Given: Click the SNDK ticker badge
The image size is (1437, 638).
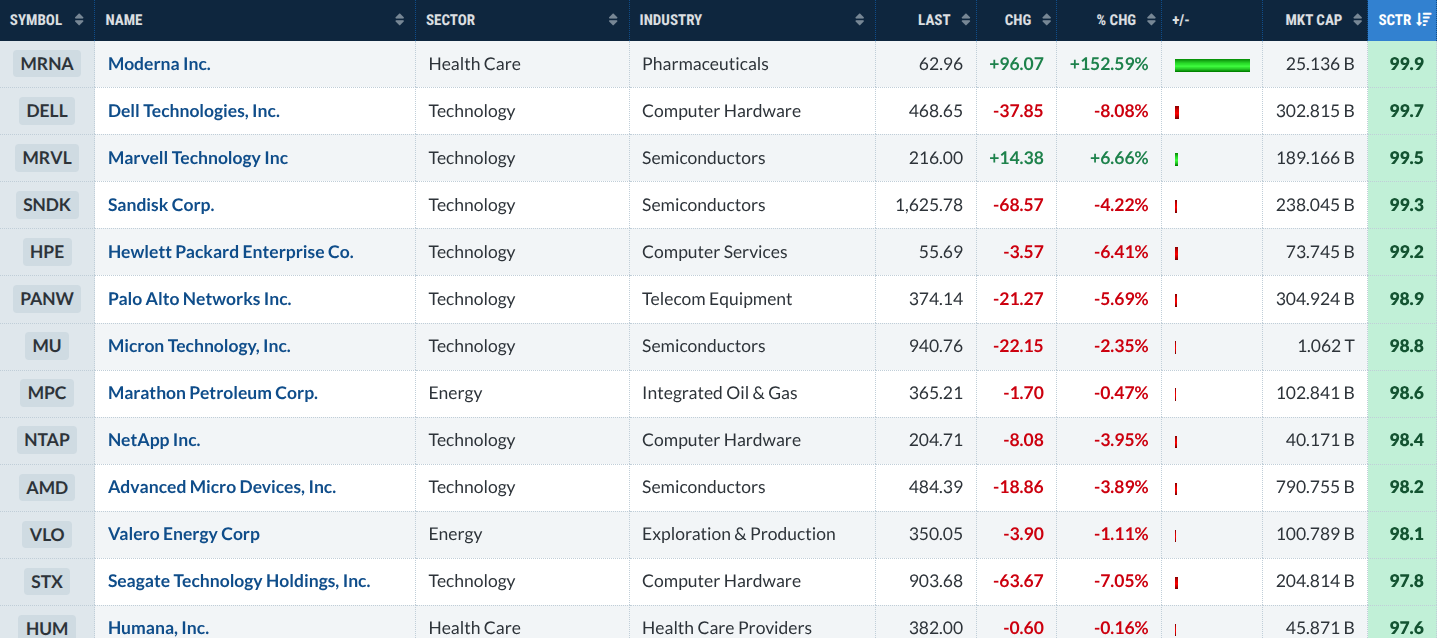Looking at the screenshot, I should pyautogui.click(x=47, y=205).
